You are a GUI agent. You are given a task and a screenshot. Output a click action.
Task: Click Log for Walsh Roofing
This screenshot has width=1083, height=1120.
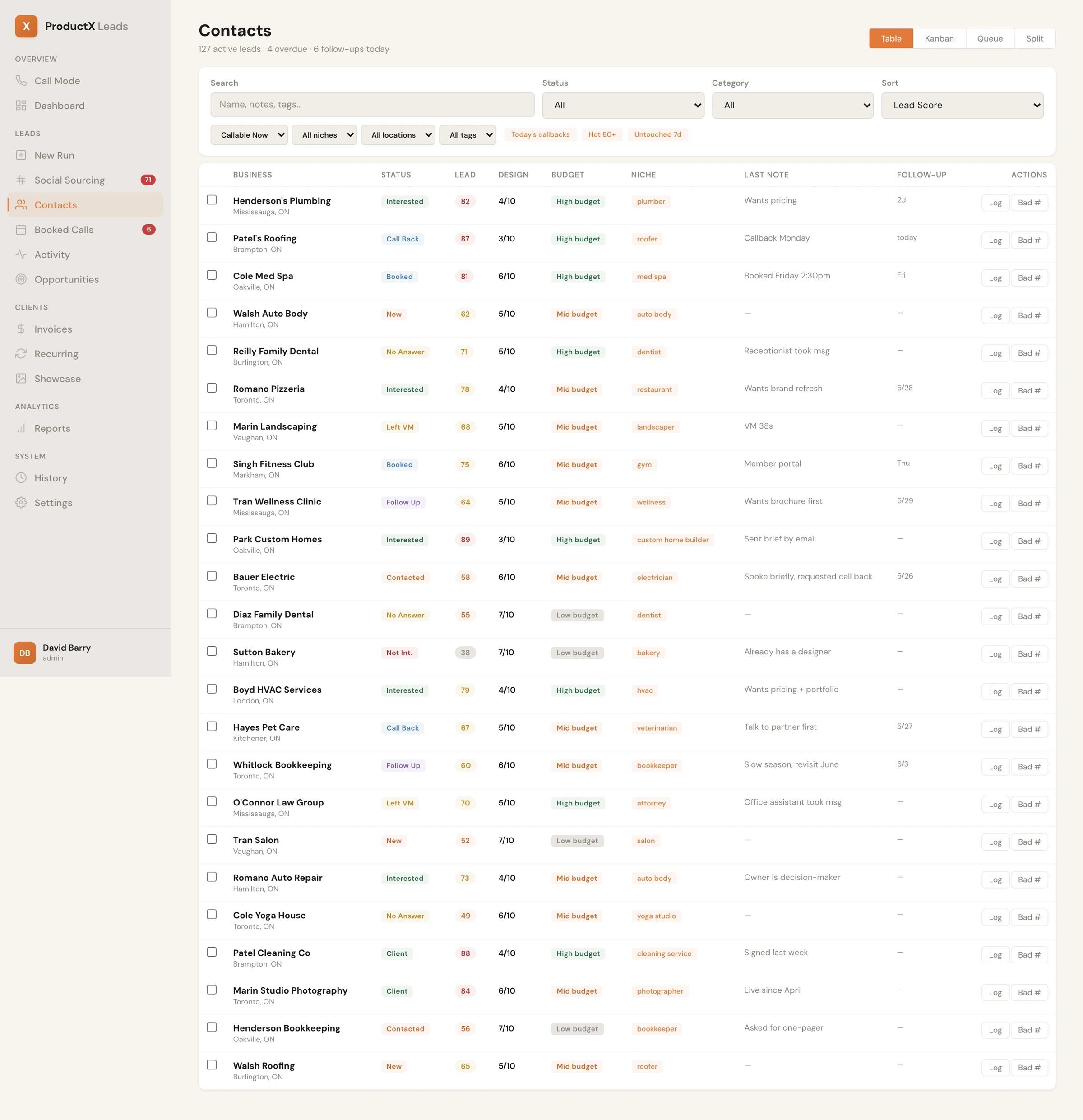pos(995,1068)
